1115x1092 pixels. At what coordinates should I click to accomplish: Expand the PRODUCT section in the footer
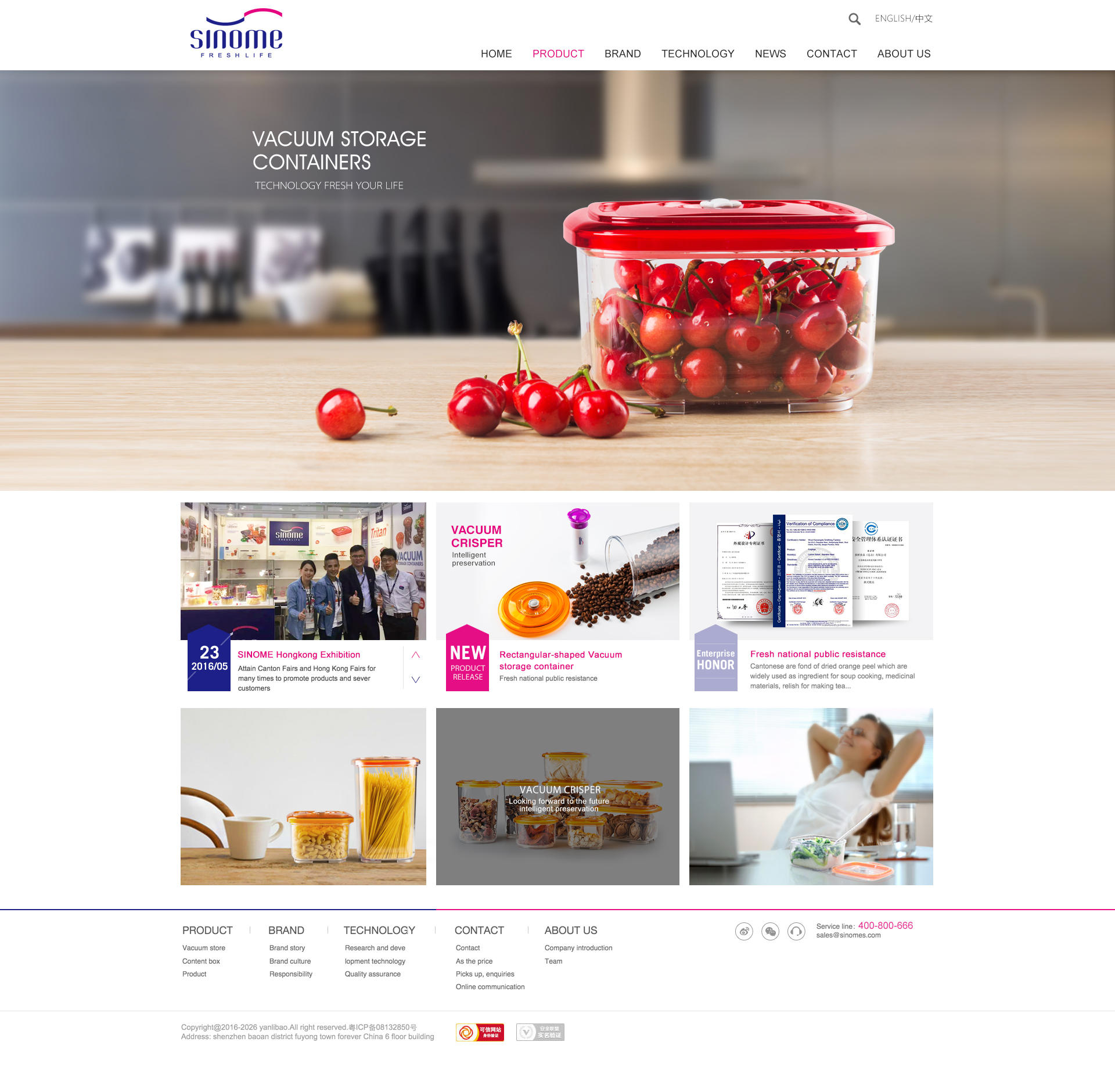pos(206,930)
